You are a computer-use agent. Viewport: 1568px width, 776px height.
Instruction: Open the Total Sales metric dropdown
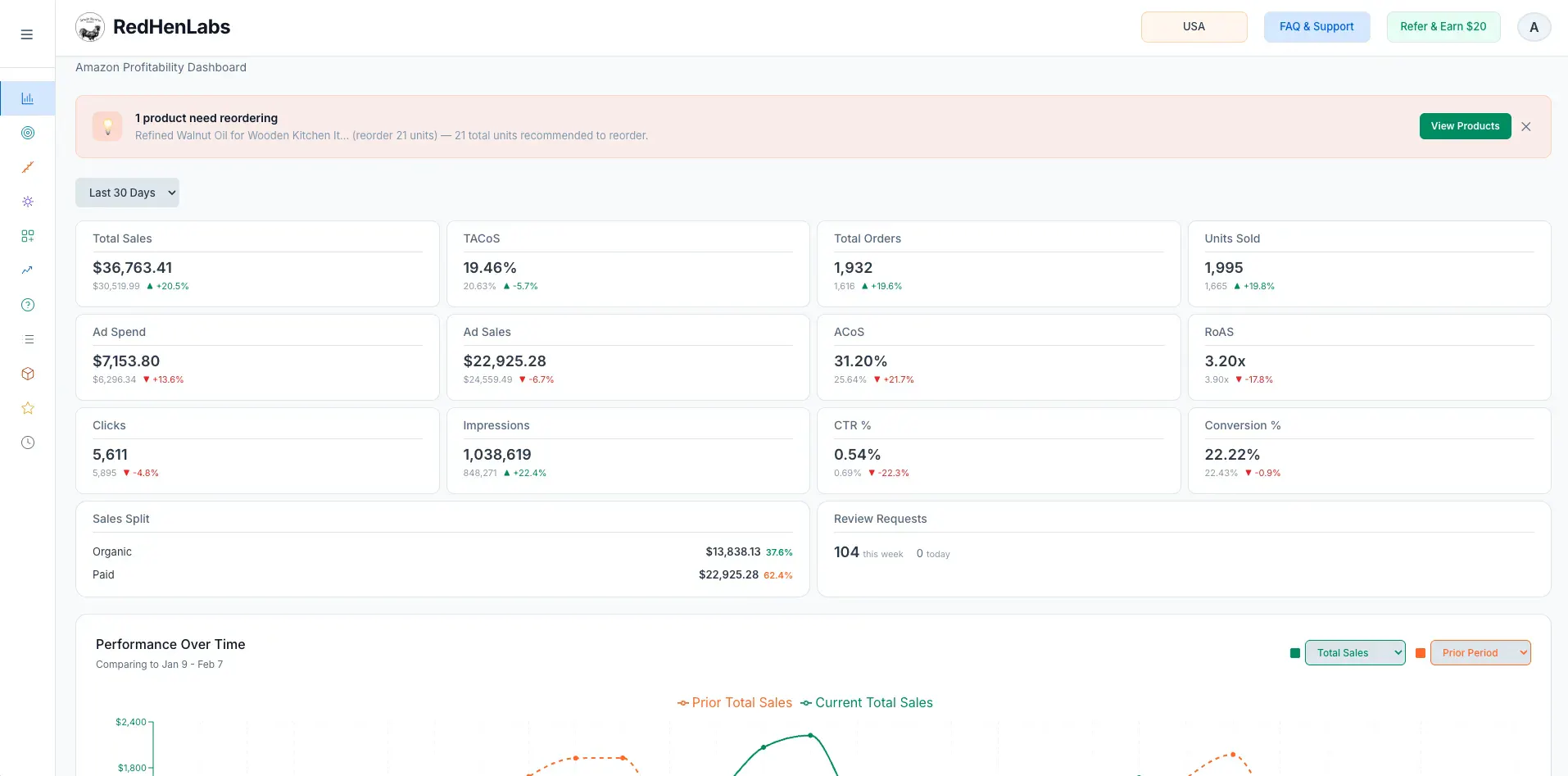click(x=1355, y=653)
